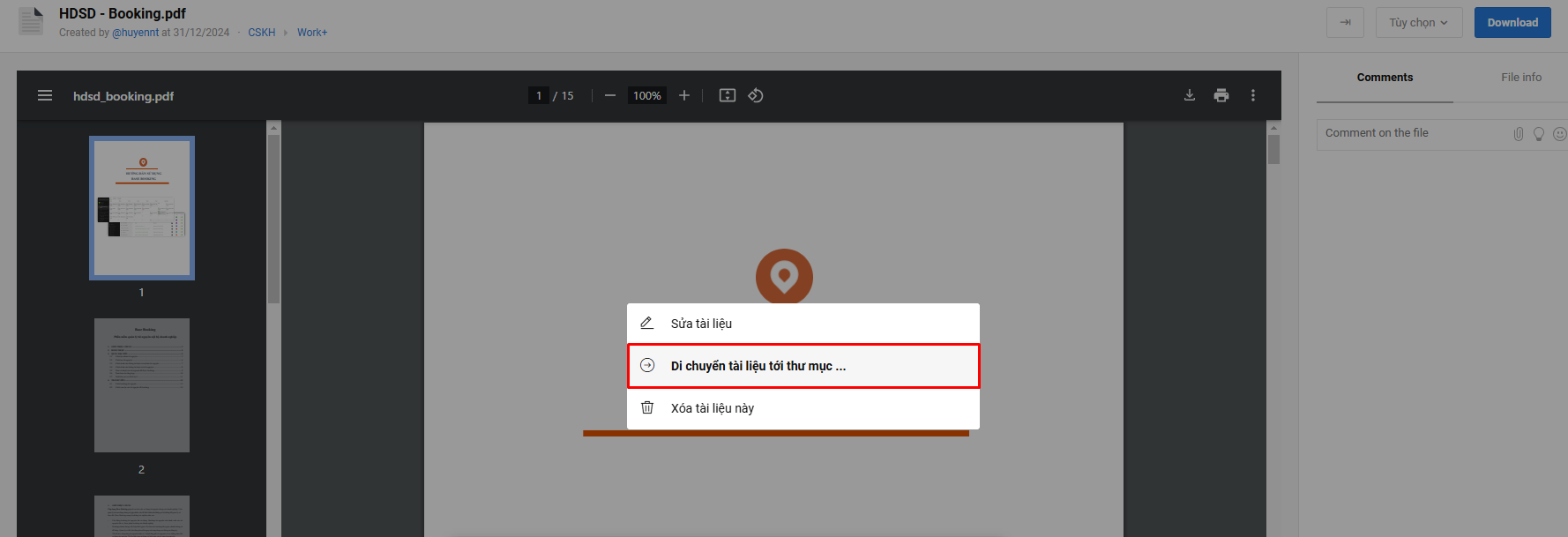1568x537 pixels.
Task: Click the document view scrollbar thumb
Action: [1273, 149]
